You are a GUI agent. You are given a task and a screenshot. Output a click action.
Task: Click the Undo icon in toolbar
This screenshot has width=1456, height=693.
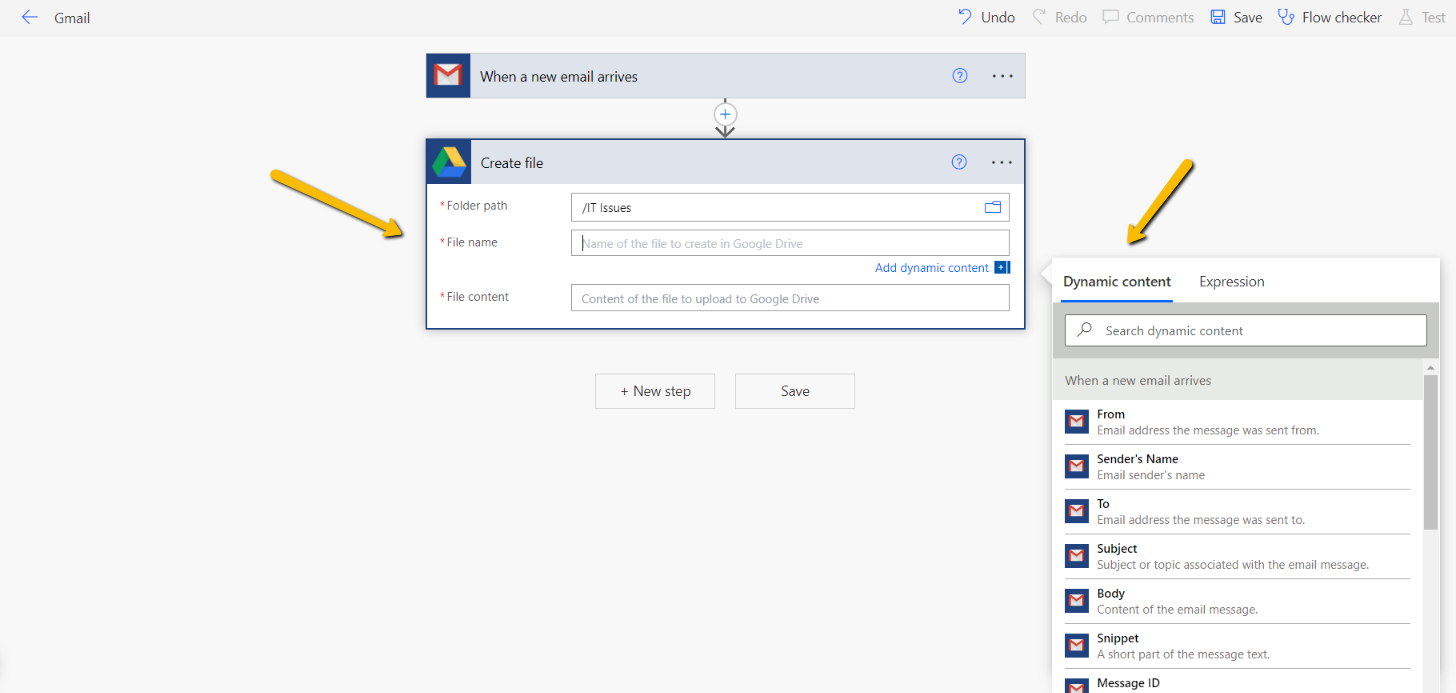pyautogui.click(x=965, y=17)
